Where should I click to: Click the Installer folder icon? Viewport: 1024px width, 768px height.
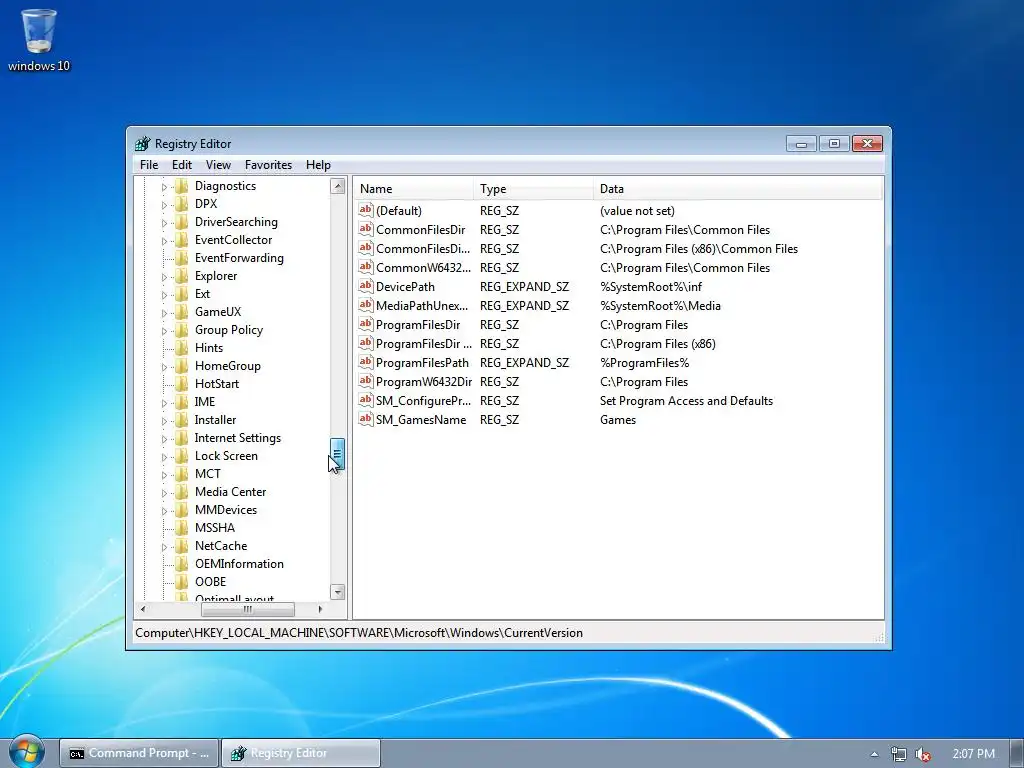click(182, 420)
